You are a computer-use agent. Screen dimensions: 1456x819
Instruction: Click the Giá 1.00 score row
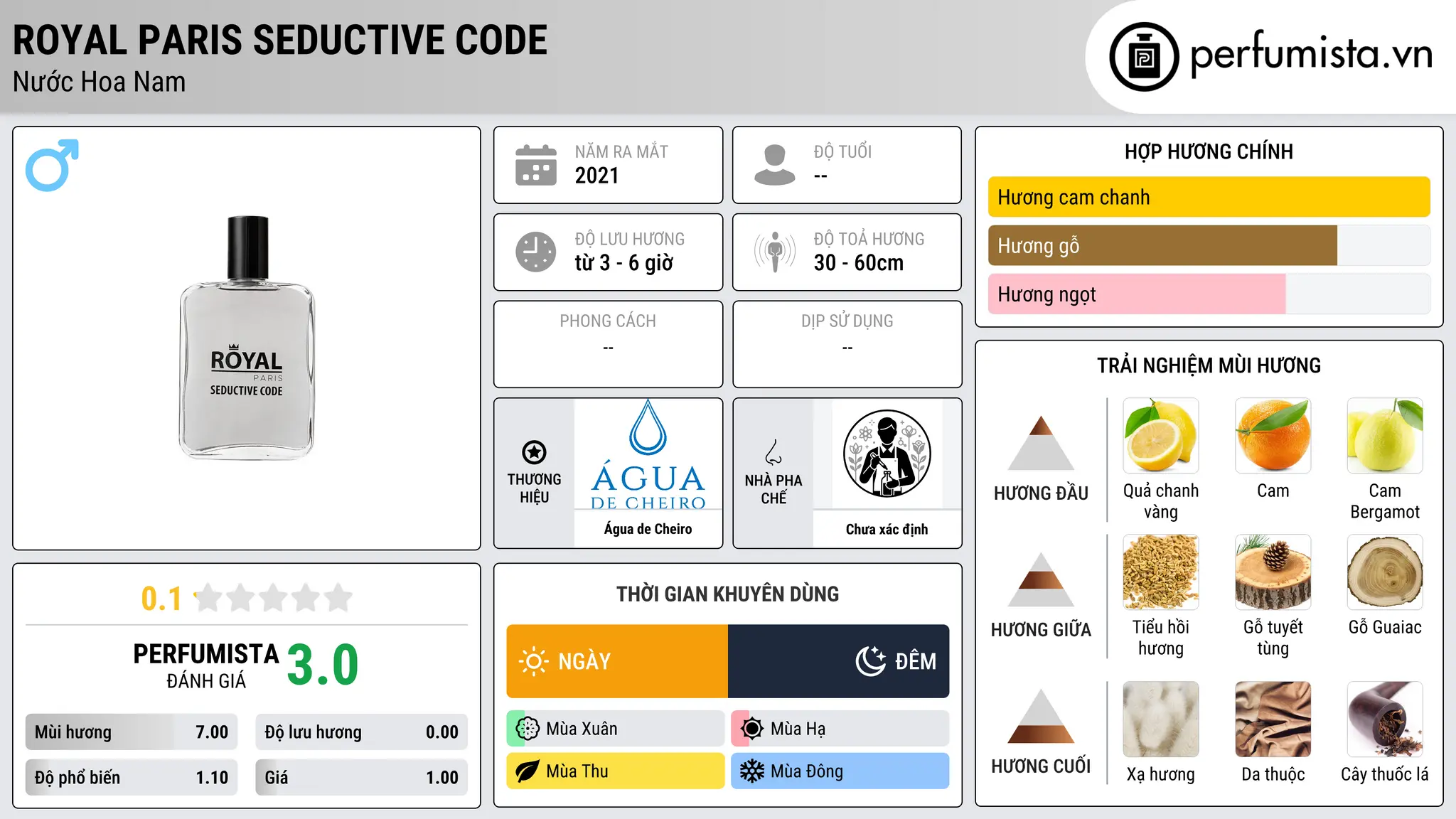click(362, 778)
